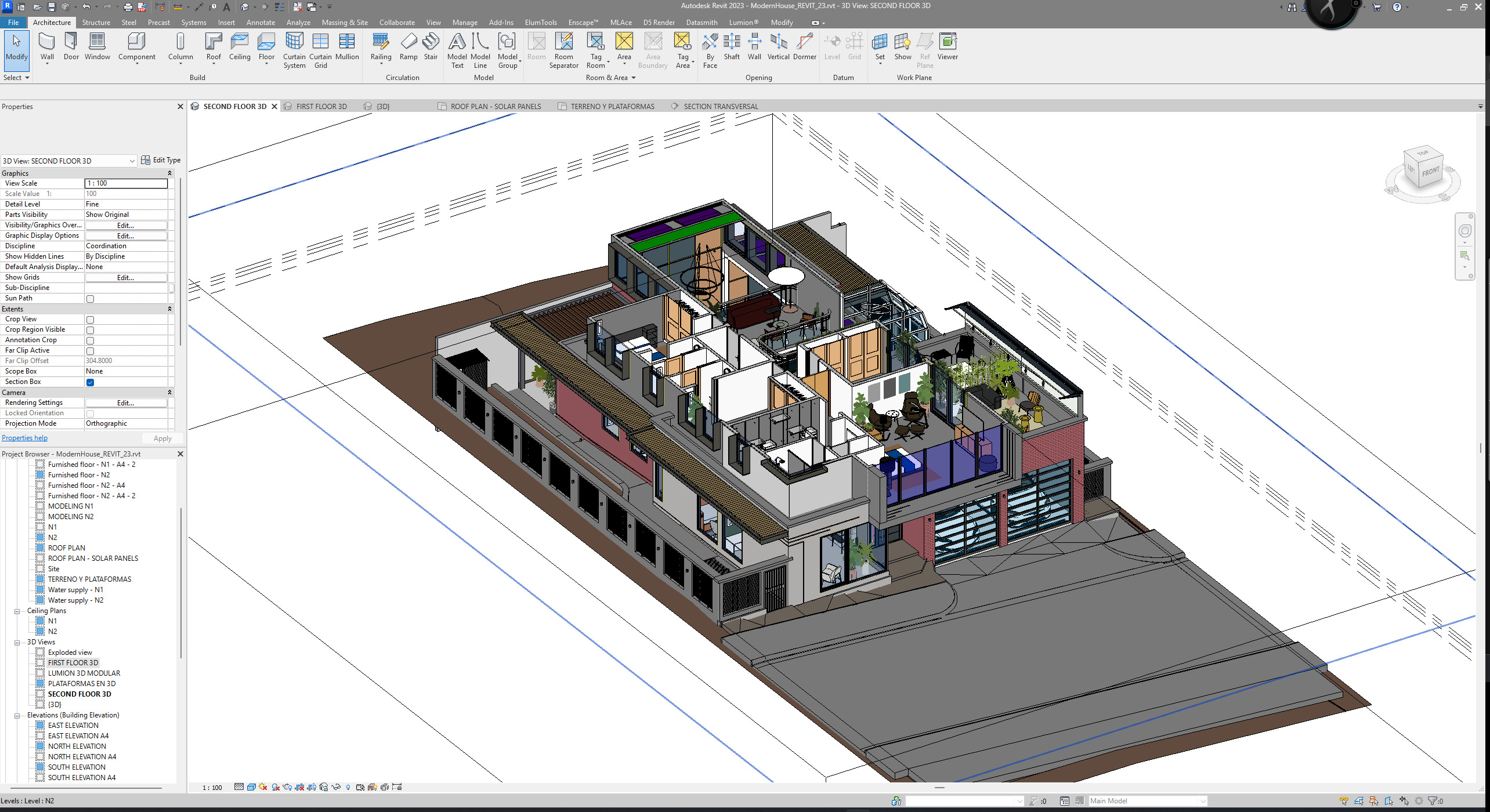Click the Visibility/Graphics Overrides Edit button
Viewport: 1490px width, 812px height.
(125, 225)
